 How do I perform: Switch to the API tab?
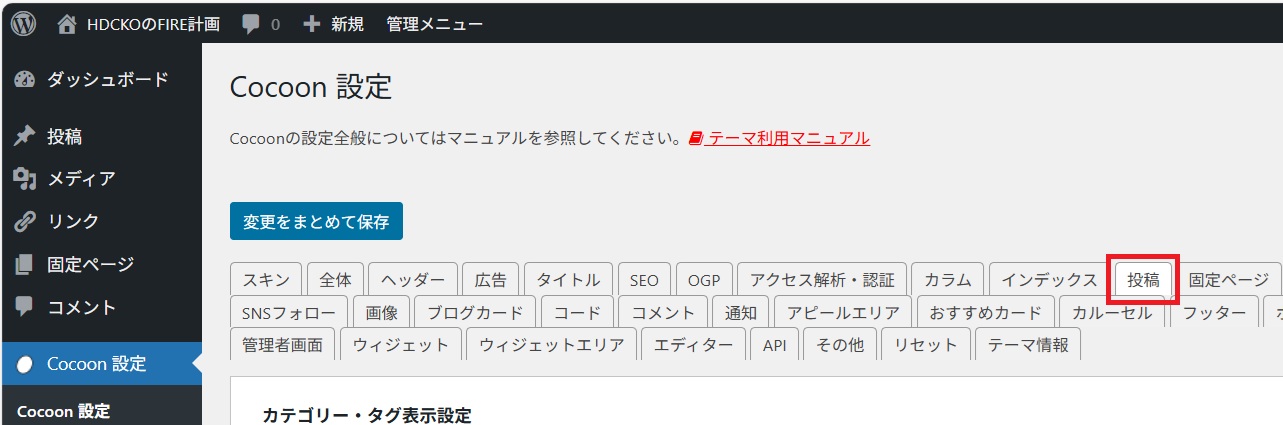775,345
